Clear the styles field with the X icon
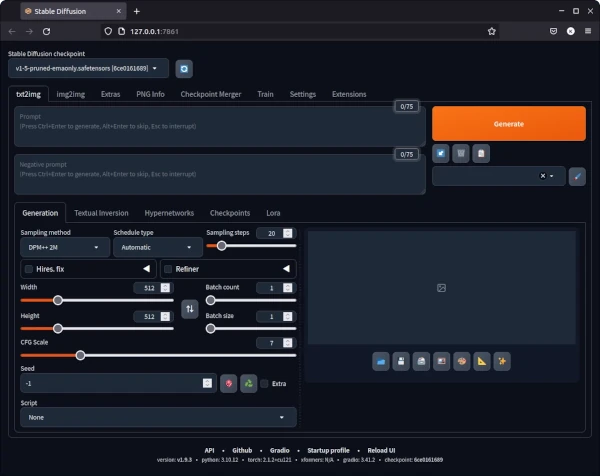 543,176
